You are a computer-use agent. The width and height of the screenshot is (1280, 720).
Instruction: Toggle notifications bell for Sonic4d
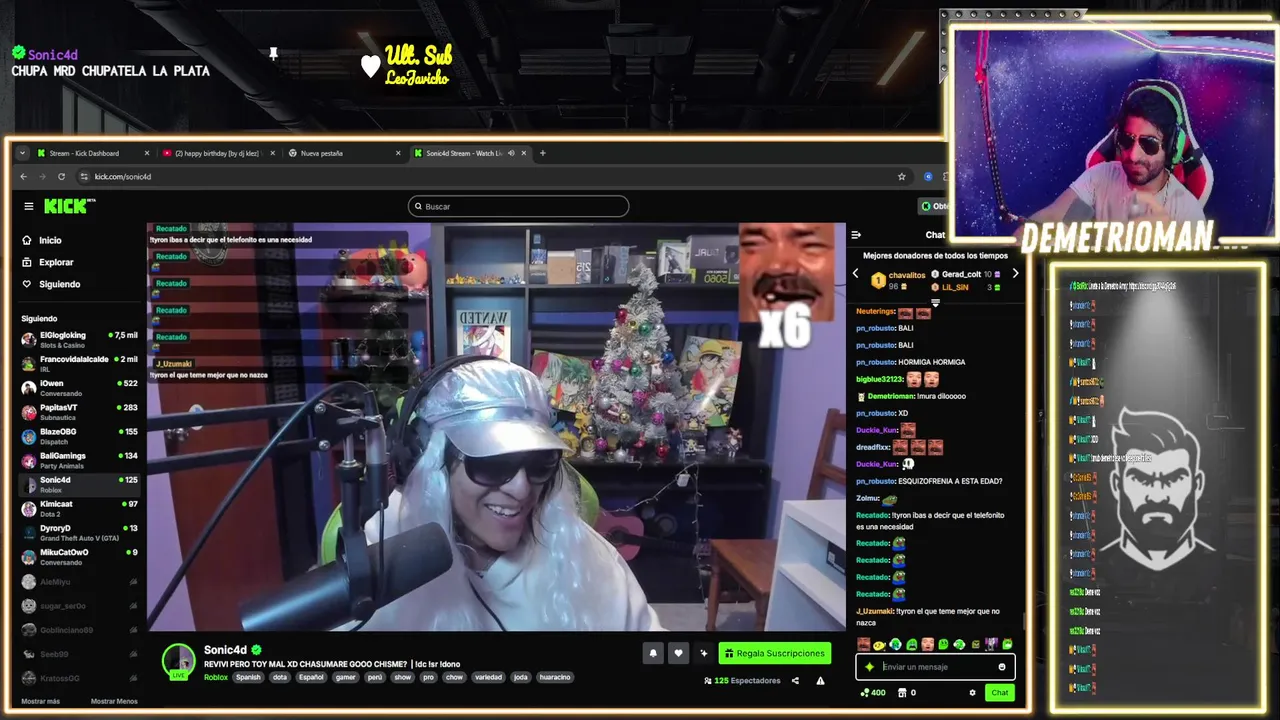[653, 653]
